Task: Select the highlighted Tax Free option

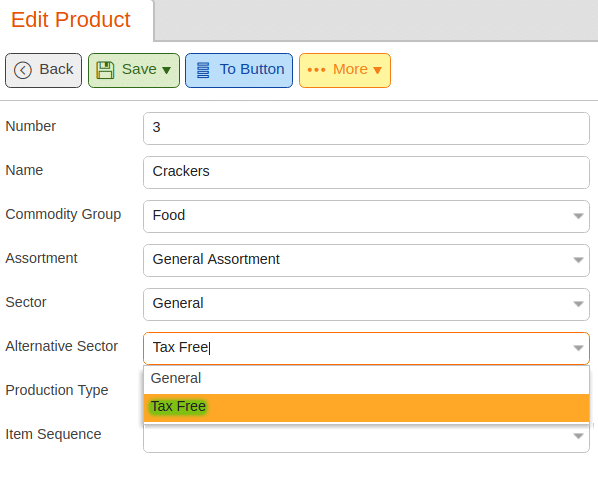Action: (367, 408)
